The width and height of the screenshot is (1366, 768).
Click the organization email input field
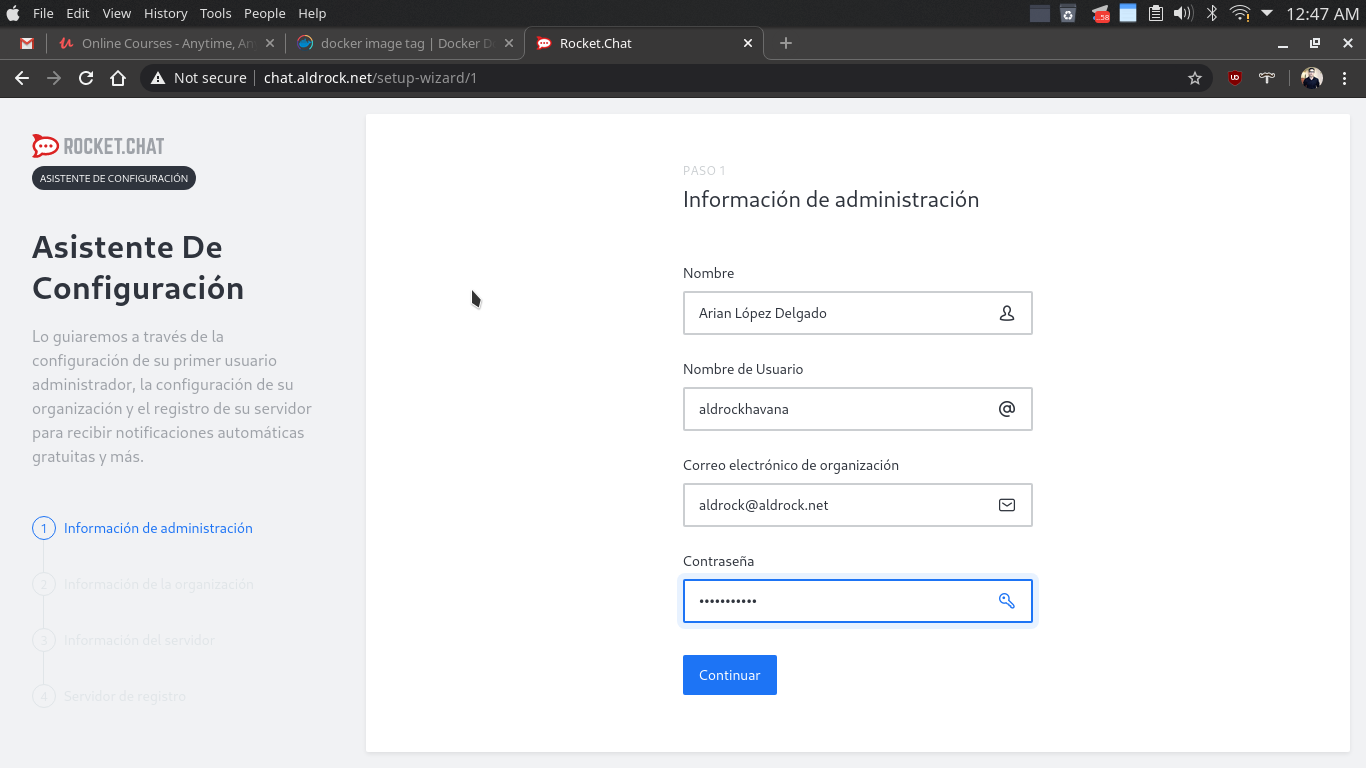[x=857, y=505]
